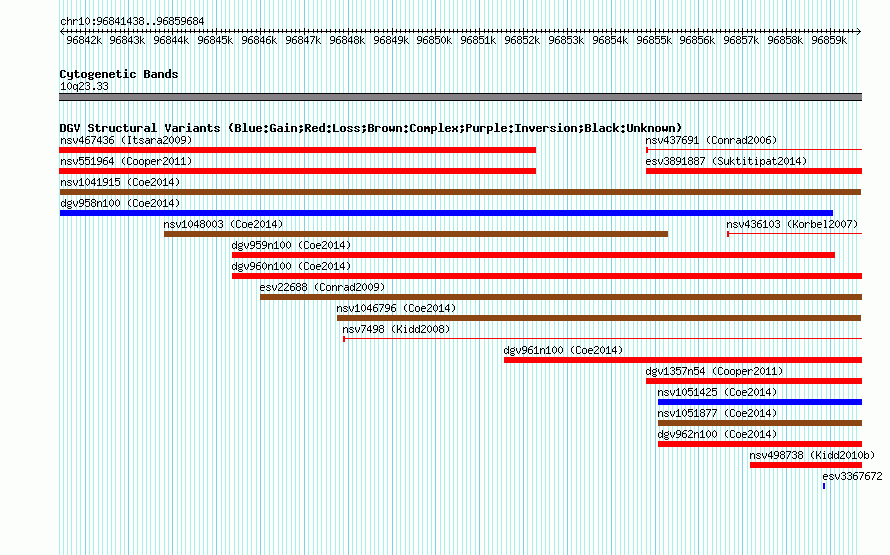Image resolution: width=890 pixels, height=555 pixels.
Task: Select the red dgv960n100 loss bar
Action: pos(547,276)
